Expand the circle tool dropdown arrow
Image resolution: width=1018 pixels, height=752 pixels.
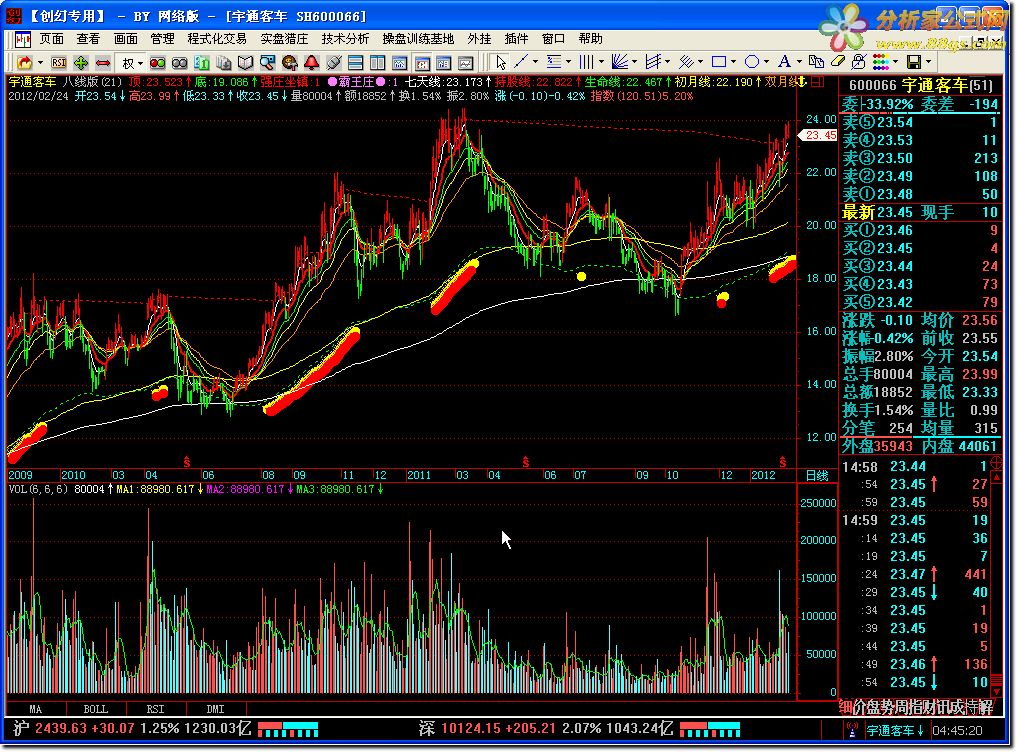pyautogui.click(x=767, y=62)
